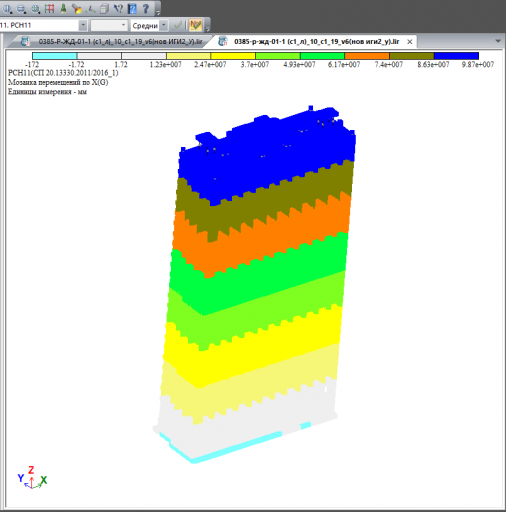Screen dimensions: 506x512
Task: Activate the context help arrow-question icon
Action: click(118, 8)
